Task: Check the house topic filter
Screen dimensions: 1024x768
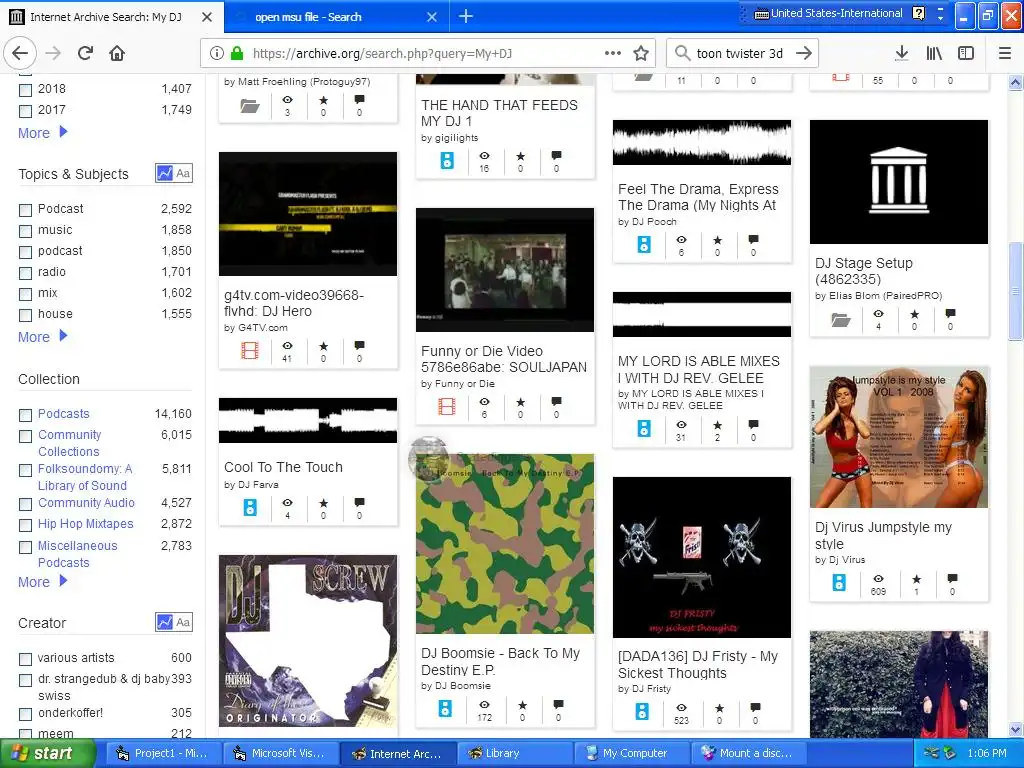Action: [x=25, y=315]
